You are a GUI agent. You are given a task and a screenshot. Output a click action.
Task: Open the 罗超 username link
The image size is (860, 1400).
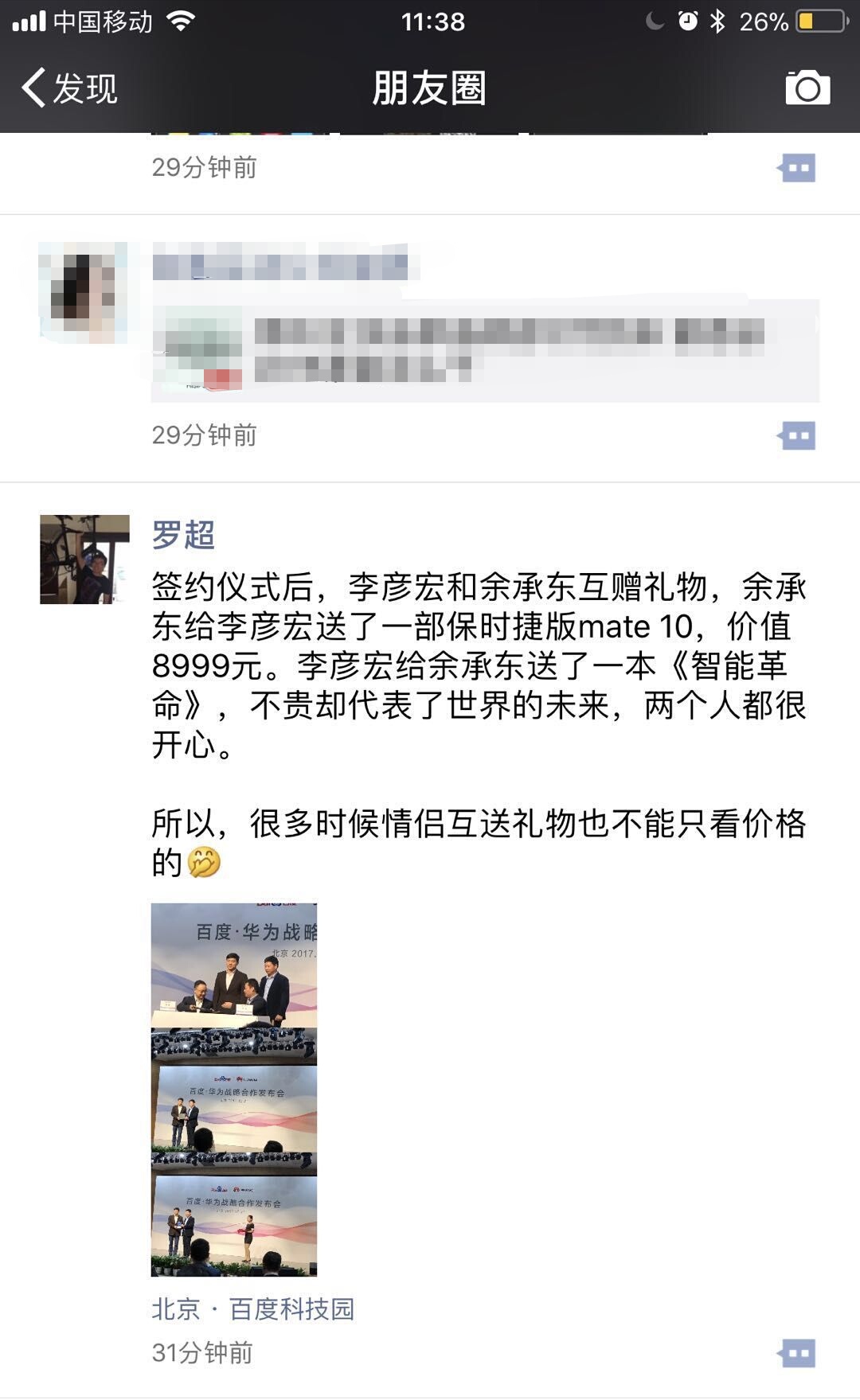tap(183, 535)
